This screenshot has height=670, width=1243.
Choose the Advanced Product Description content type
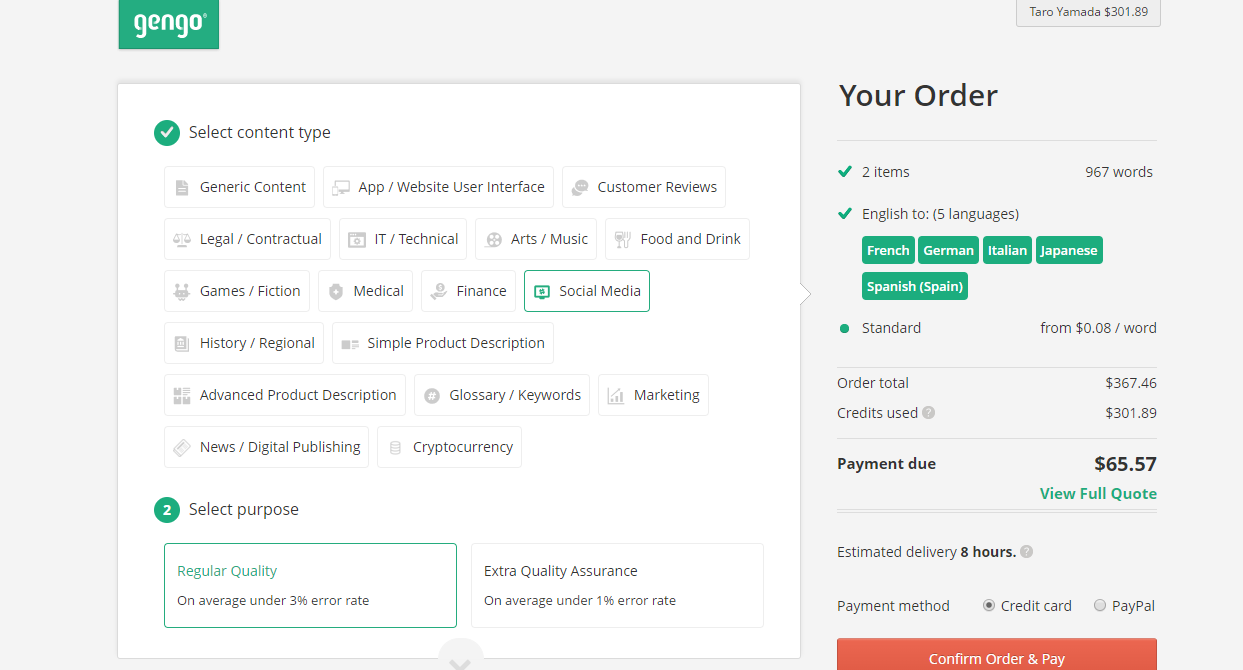(285, 395)
